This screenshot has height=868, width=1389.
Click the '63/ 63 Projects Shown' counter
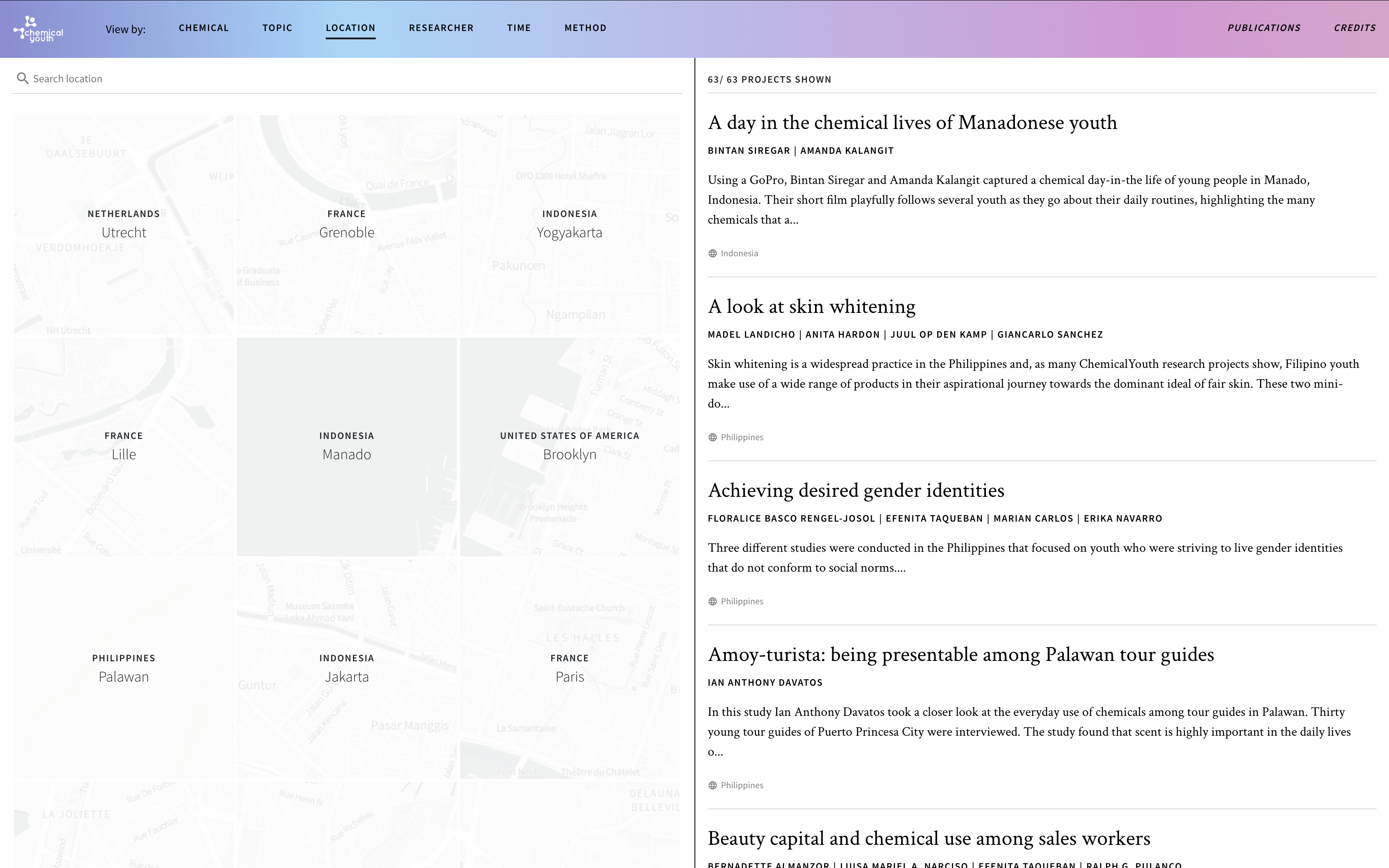769,79
